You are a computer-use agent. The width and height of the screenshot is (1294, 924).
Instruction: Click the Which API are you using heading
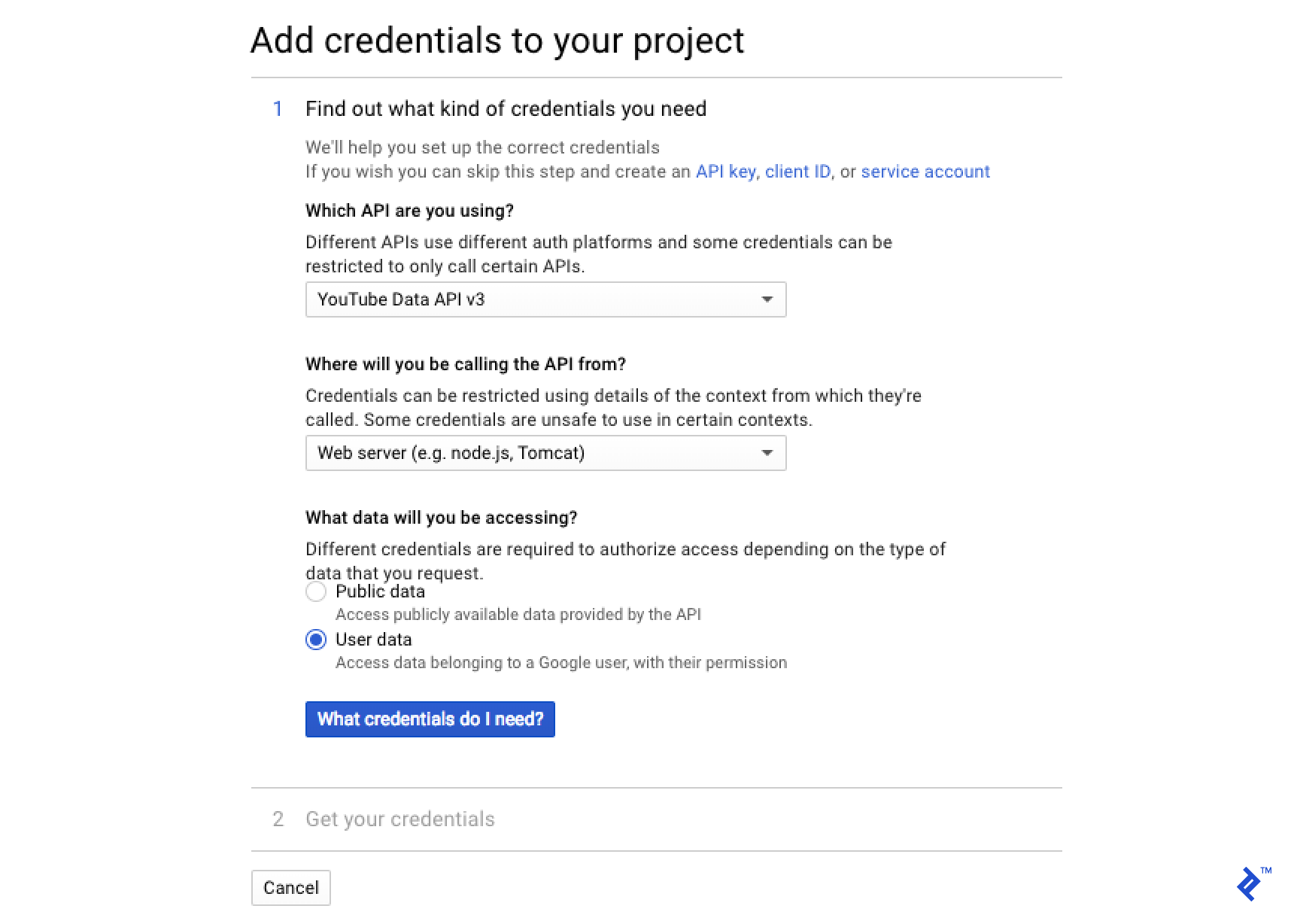[x=409, y=211]
